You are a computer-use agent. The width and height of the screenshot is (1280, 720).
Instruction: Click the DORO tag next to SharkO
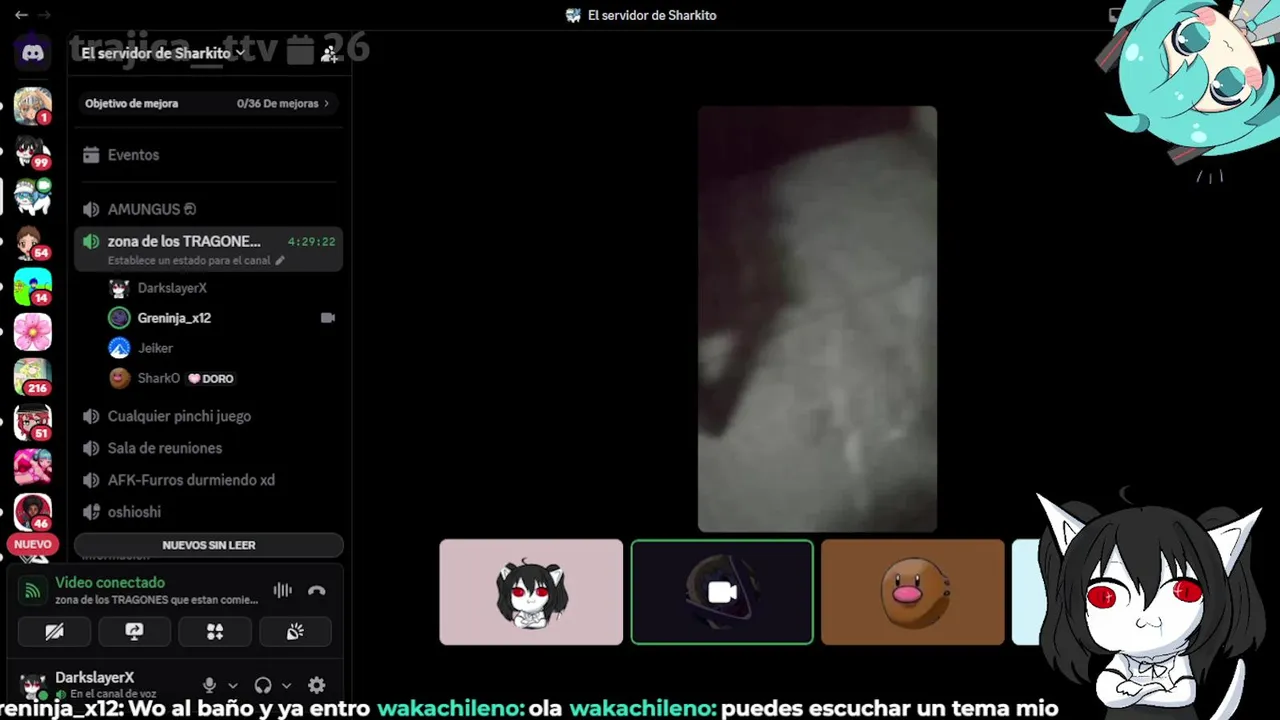click(x=211, y=379)
